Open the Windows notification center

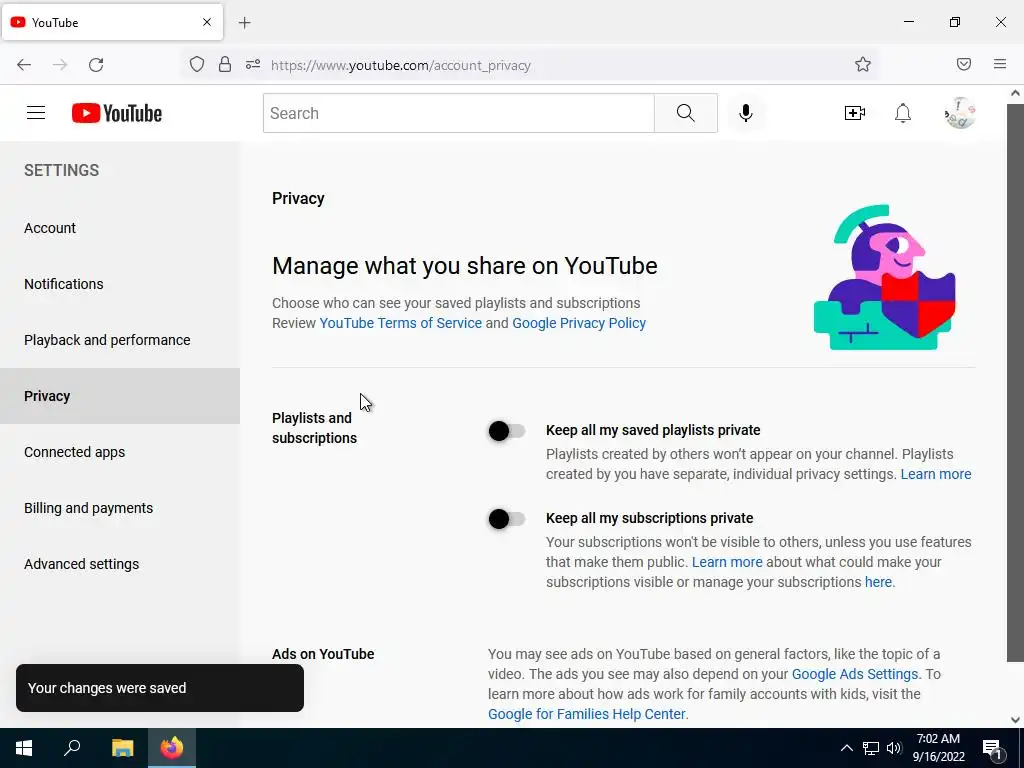coord(992,749)
